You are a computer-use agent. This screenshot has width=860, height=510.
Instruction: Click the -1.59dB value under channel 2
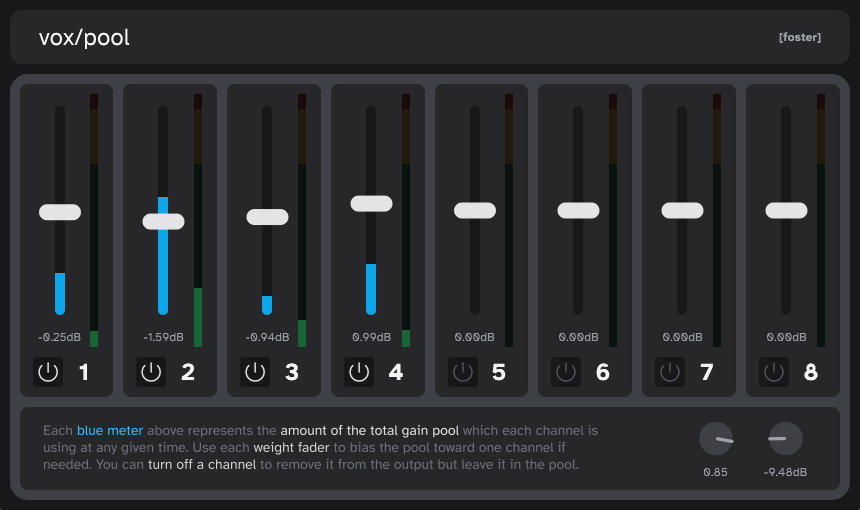click(x=163, y=337)
